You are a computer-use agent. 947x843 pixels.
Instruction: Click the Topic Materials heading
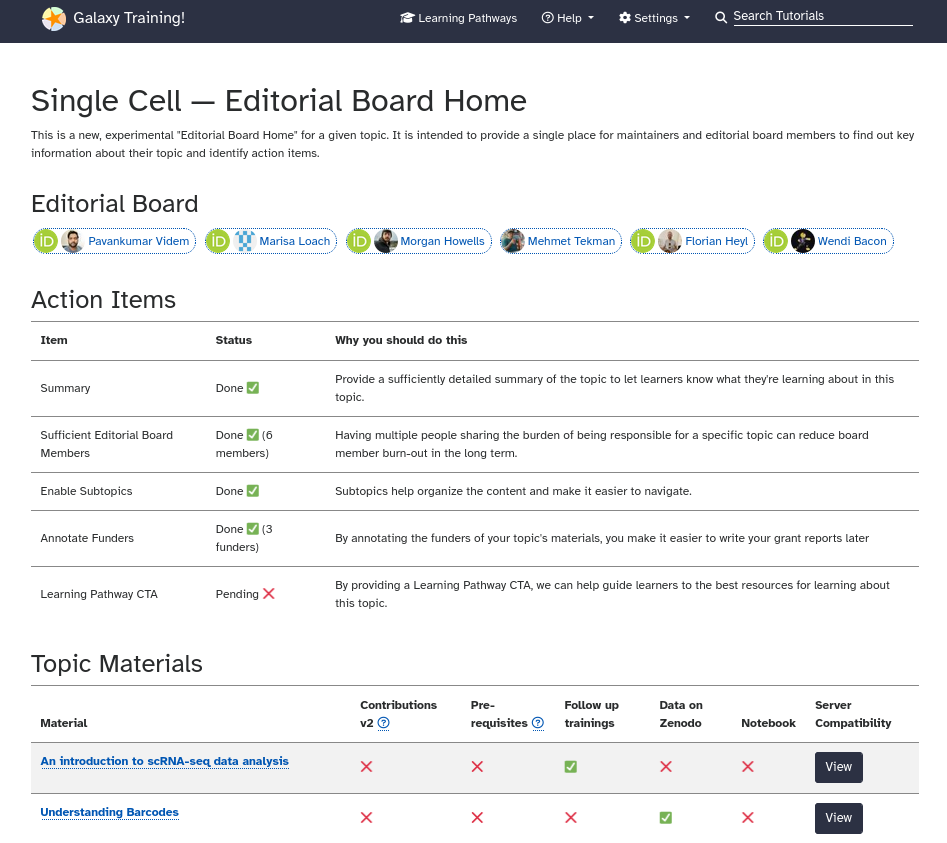coord(117,664)
